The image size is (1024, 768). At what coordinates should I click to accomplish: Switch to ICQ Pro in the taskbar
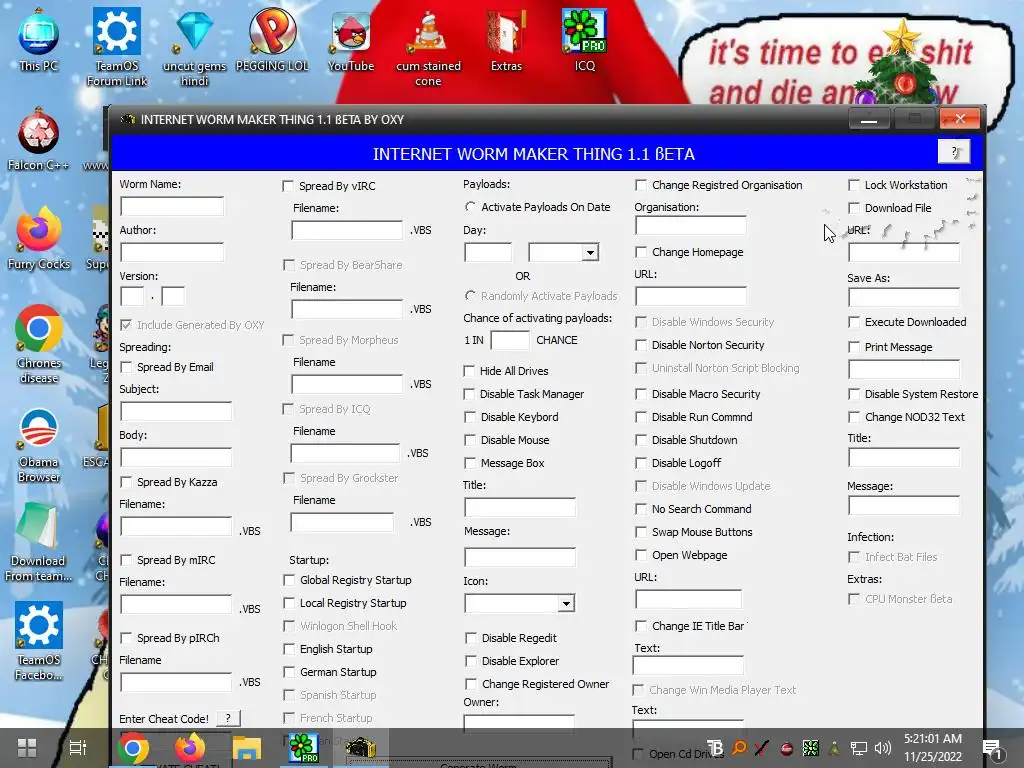[x=304, y=748]
